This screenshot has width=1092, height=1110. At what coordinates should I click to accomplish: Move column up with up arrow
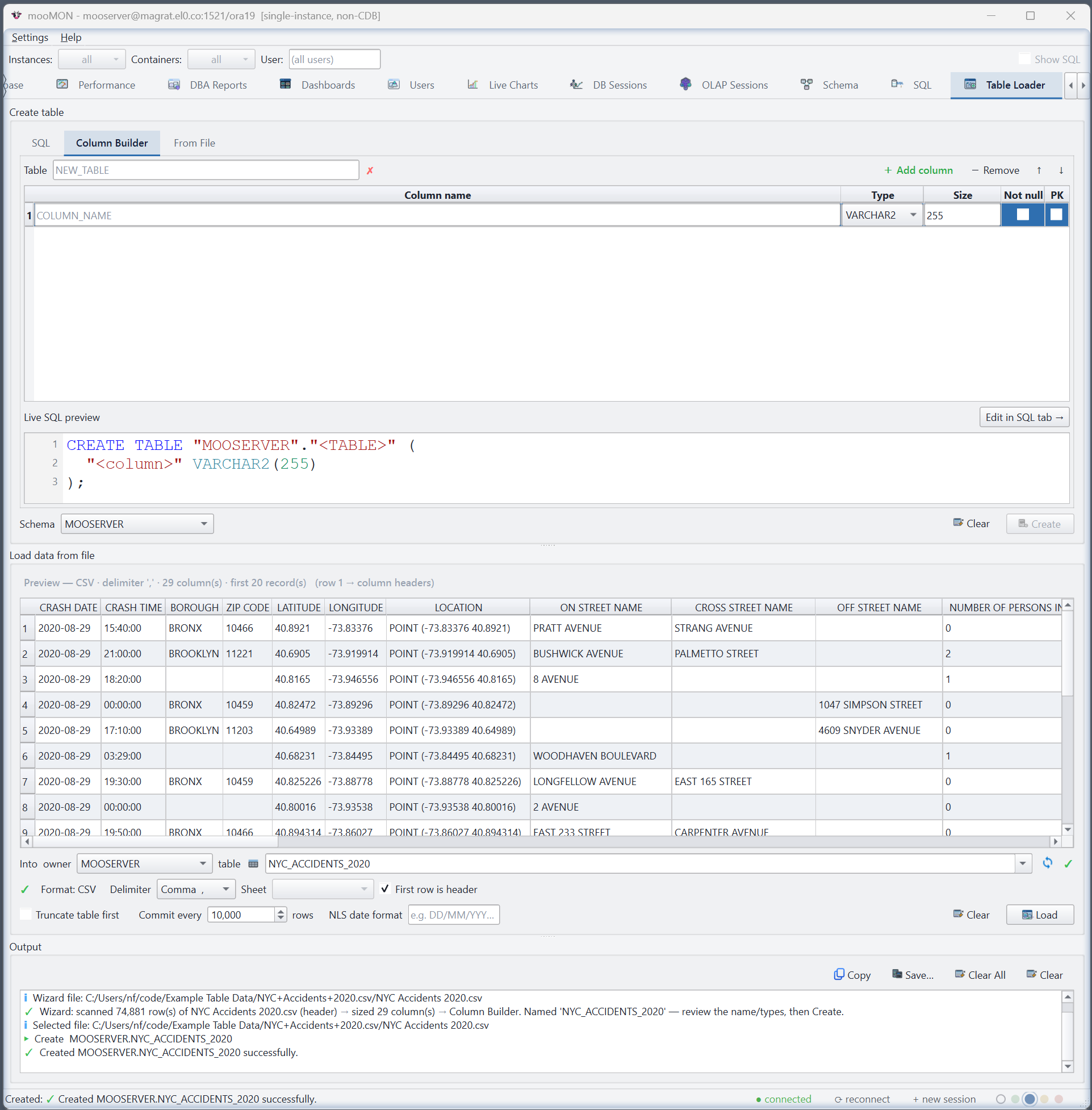tap(1039, 170)
